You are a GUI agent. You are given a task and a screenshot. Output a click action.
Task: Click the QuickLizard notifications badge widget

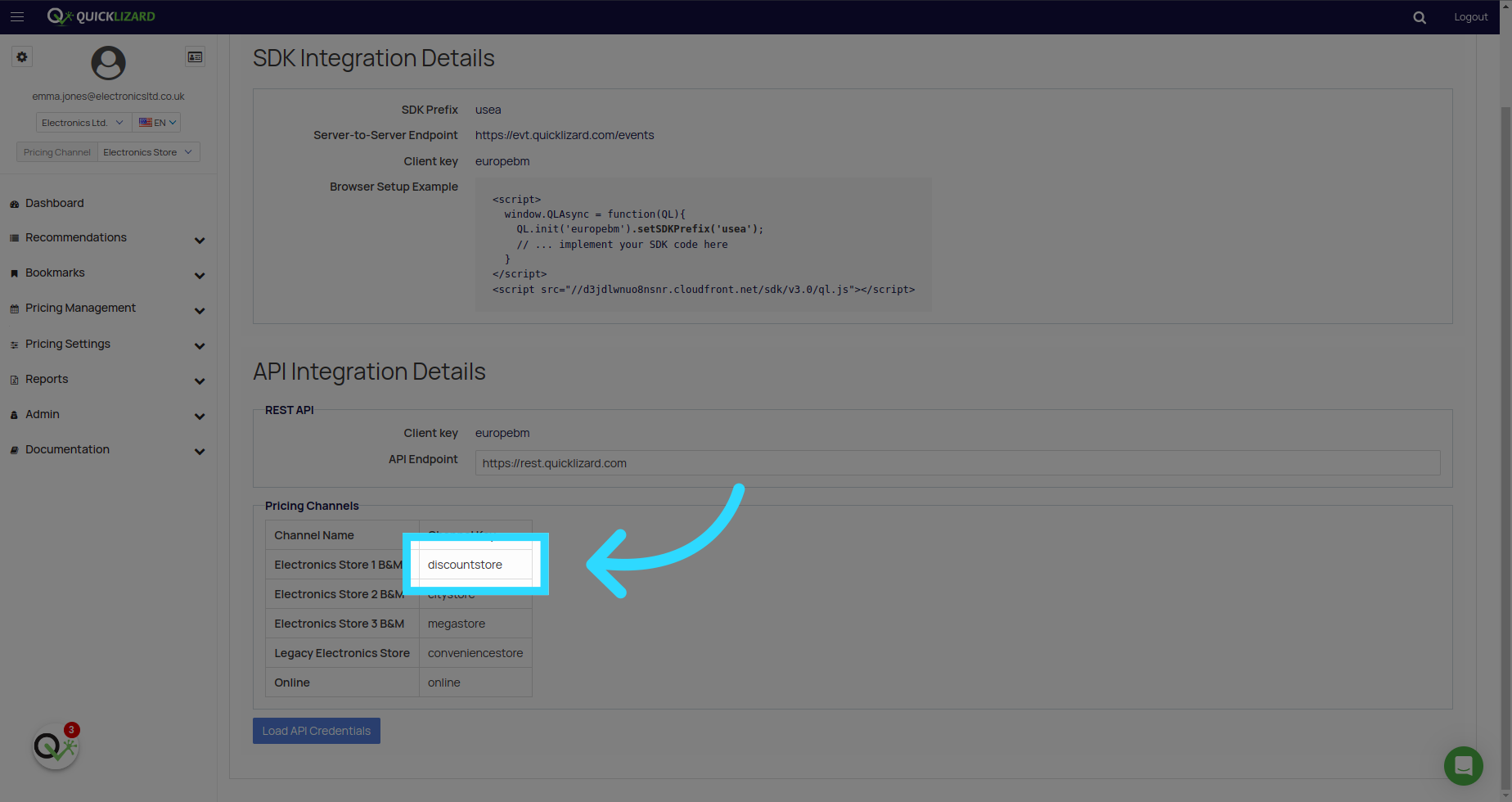[56, 746]
